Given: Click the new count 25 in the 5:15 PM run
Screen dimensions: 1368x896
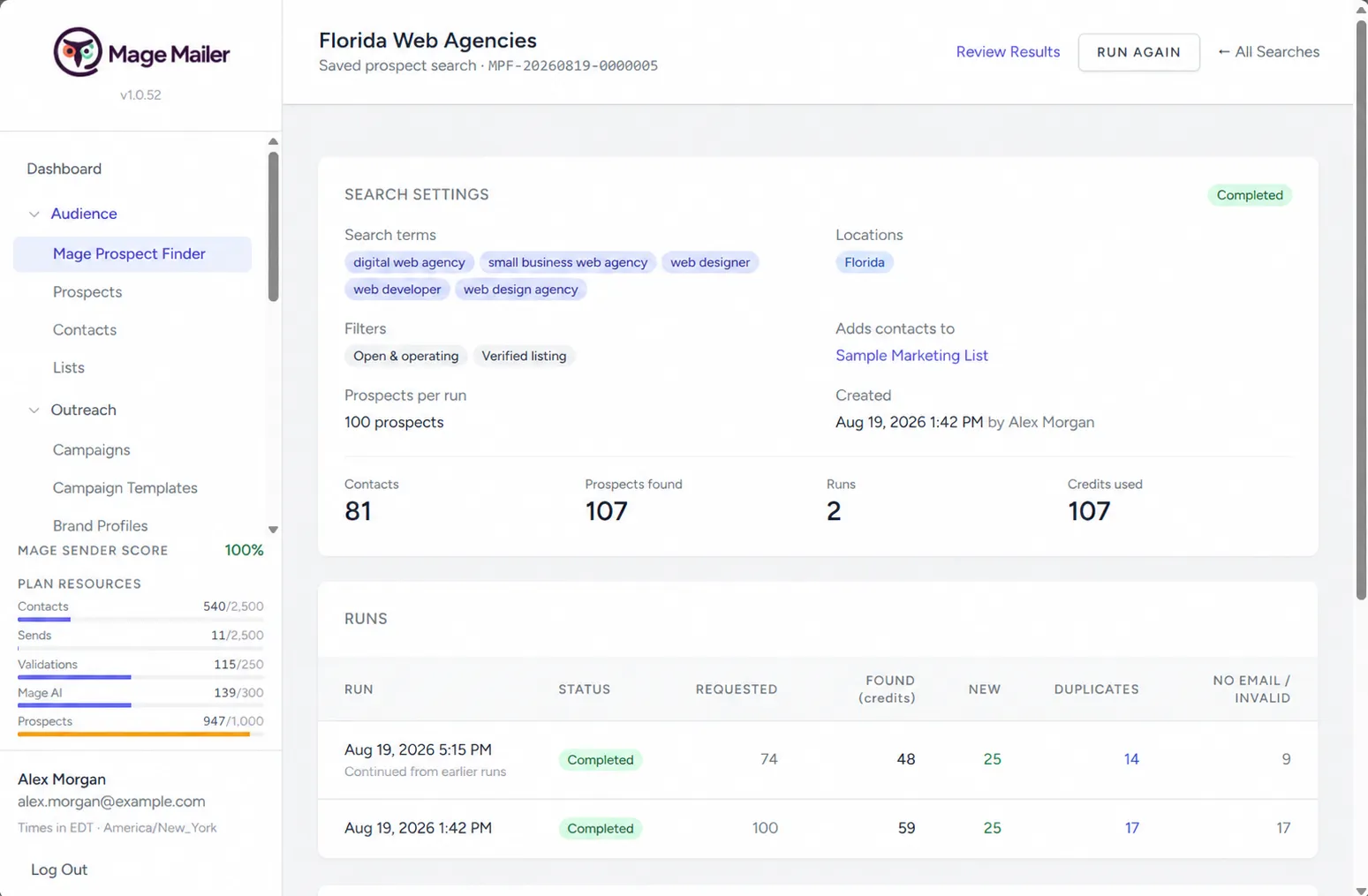Looking at the screenshot, I should tap(992, 759).
